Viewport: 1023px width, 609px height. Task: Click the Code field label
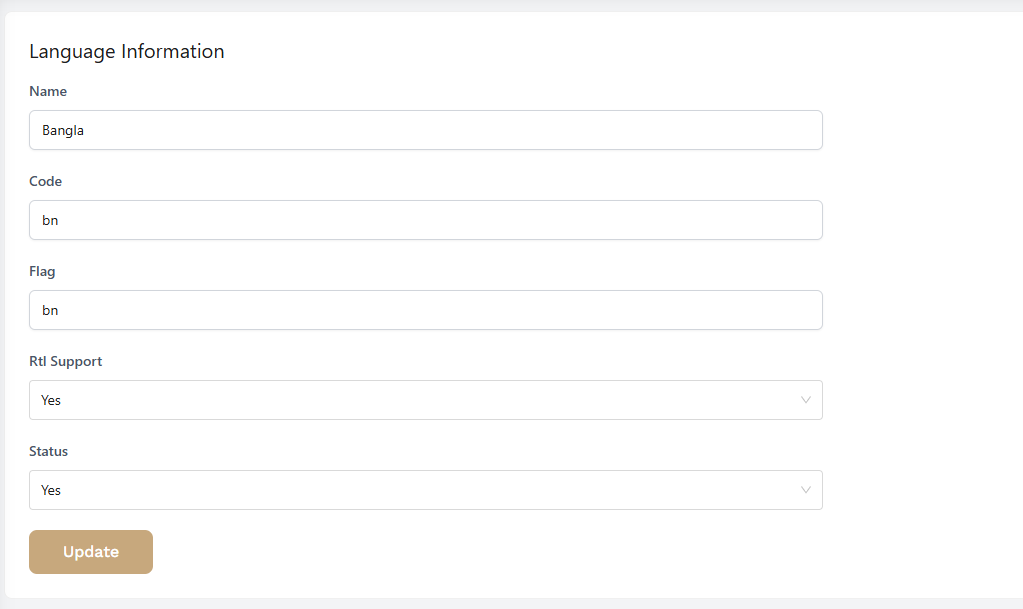[x=46, y=181]
